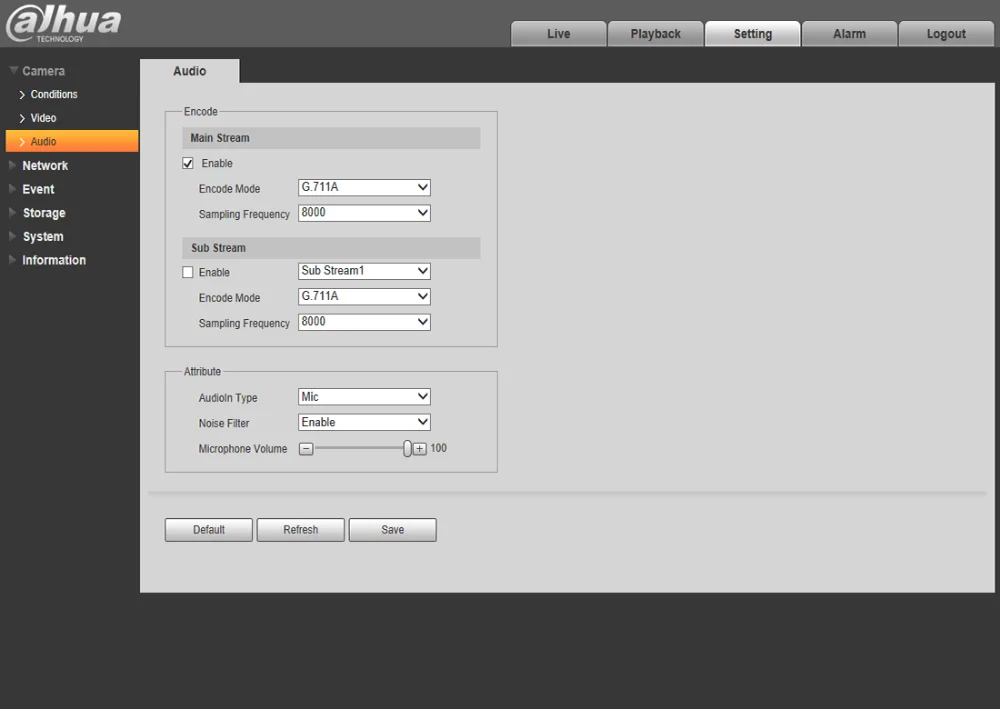This screenshot has width=1000, height=709.
Task: Click the Logout tab
Action: (946, 34)
